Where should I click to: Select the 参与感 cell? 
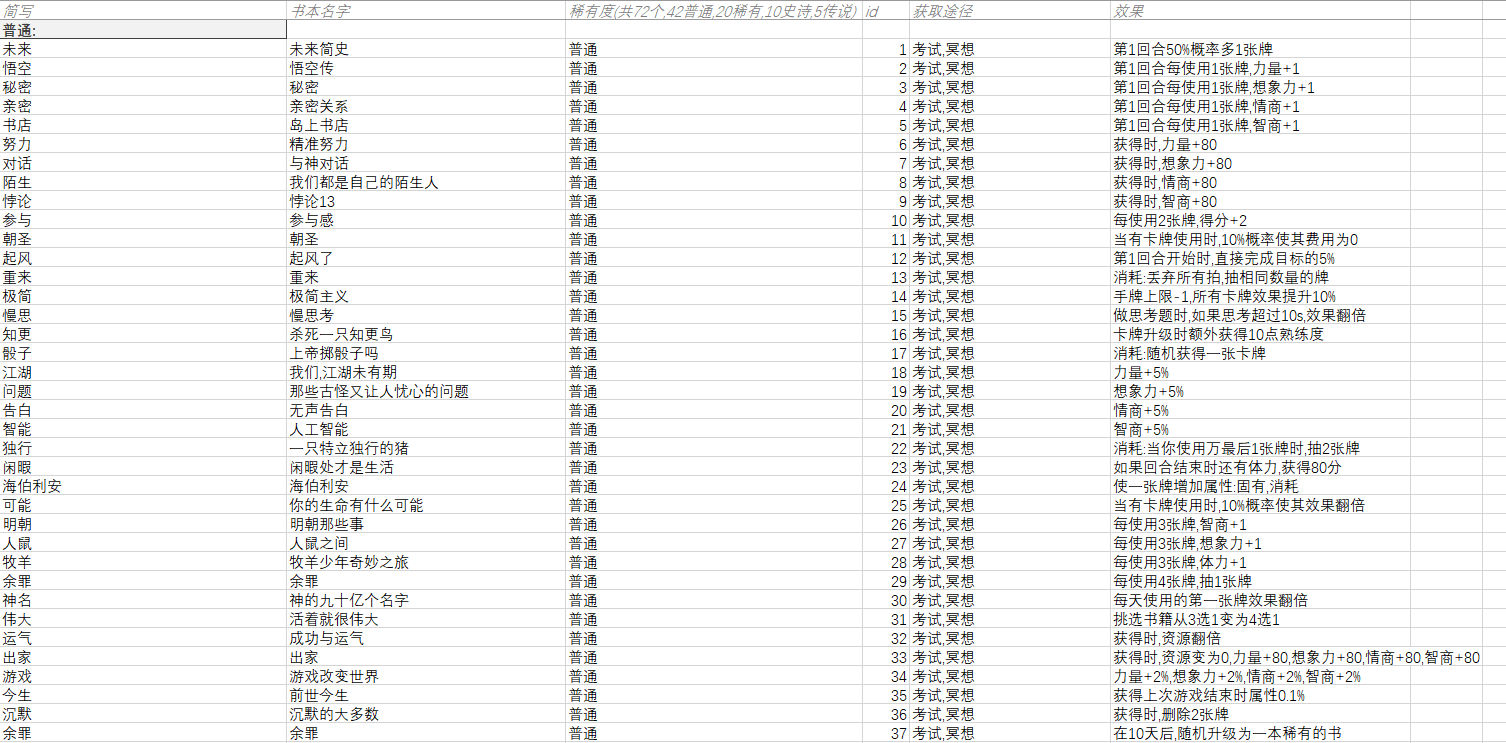point(426,220)
